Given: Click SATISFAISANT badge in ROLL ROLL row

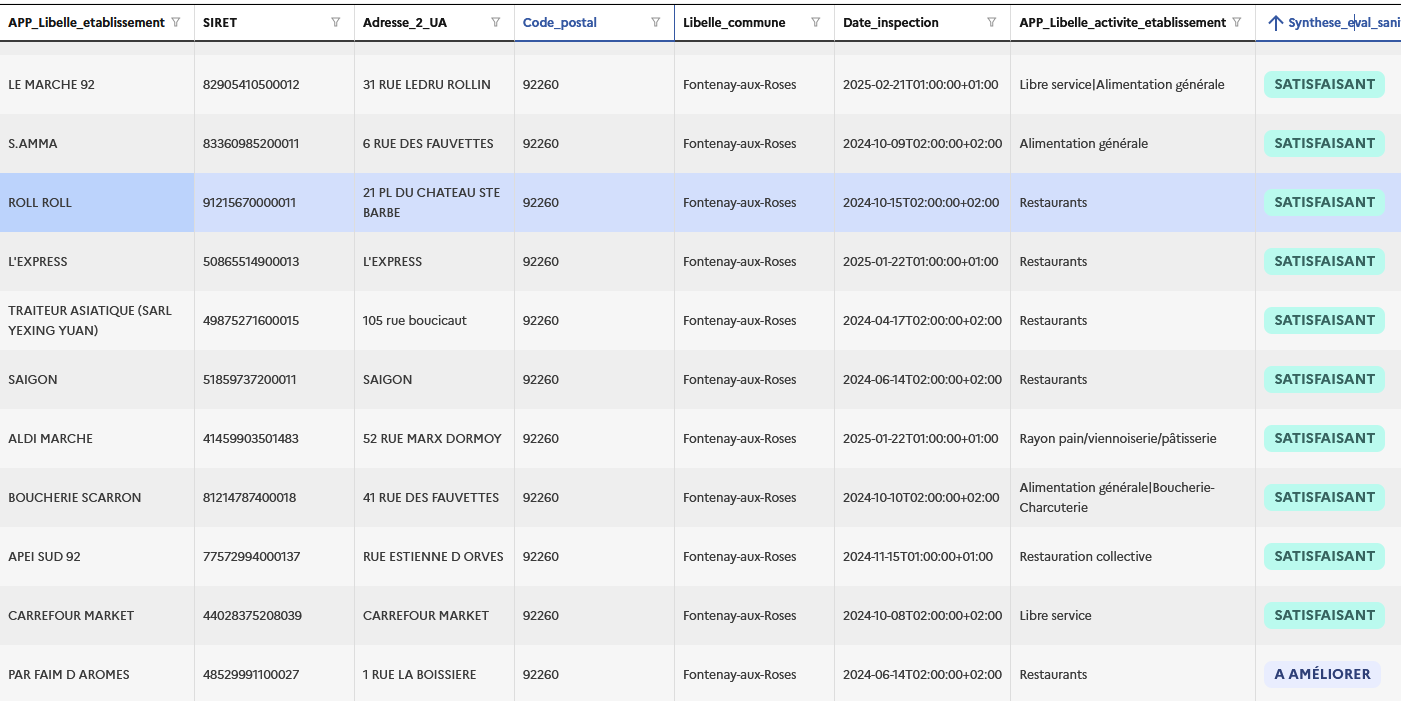Looking at the screenshot, I should (x=1324, y=202).
